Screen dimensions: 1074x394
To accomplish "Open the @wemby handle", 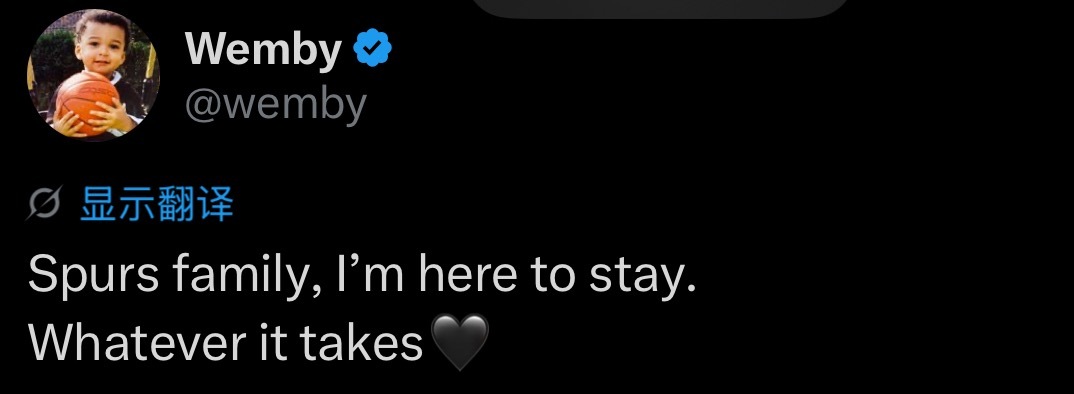I will click(275, 105).
